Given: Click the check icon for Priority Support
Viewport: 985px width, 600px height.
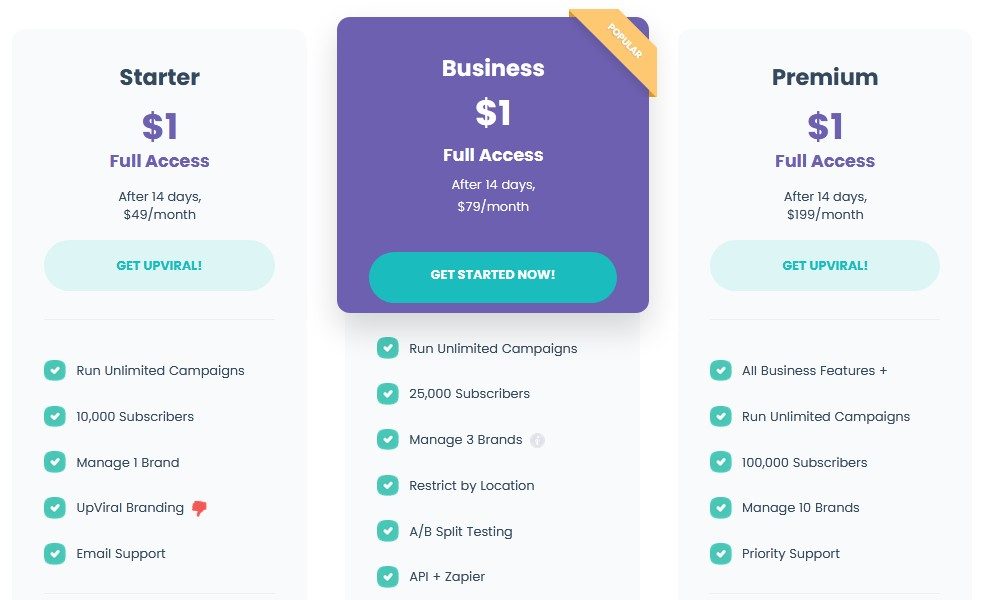Looking at the screenshot, I should point(720,553).
